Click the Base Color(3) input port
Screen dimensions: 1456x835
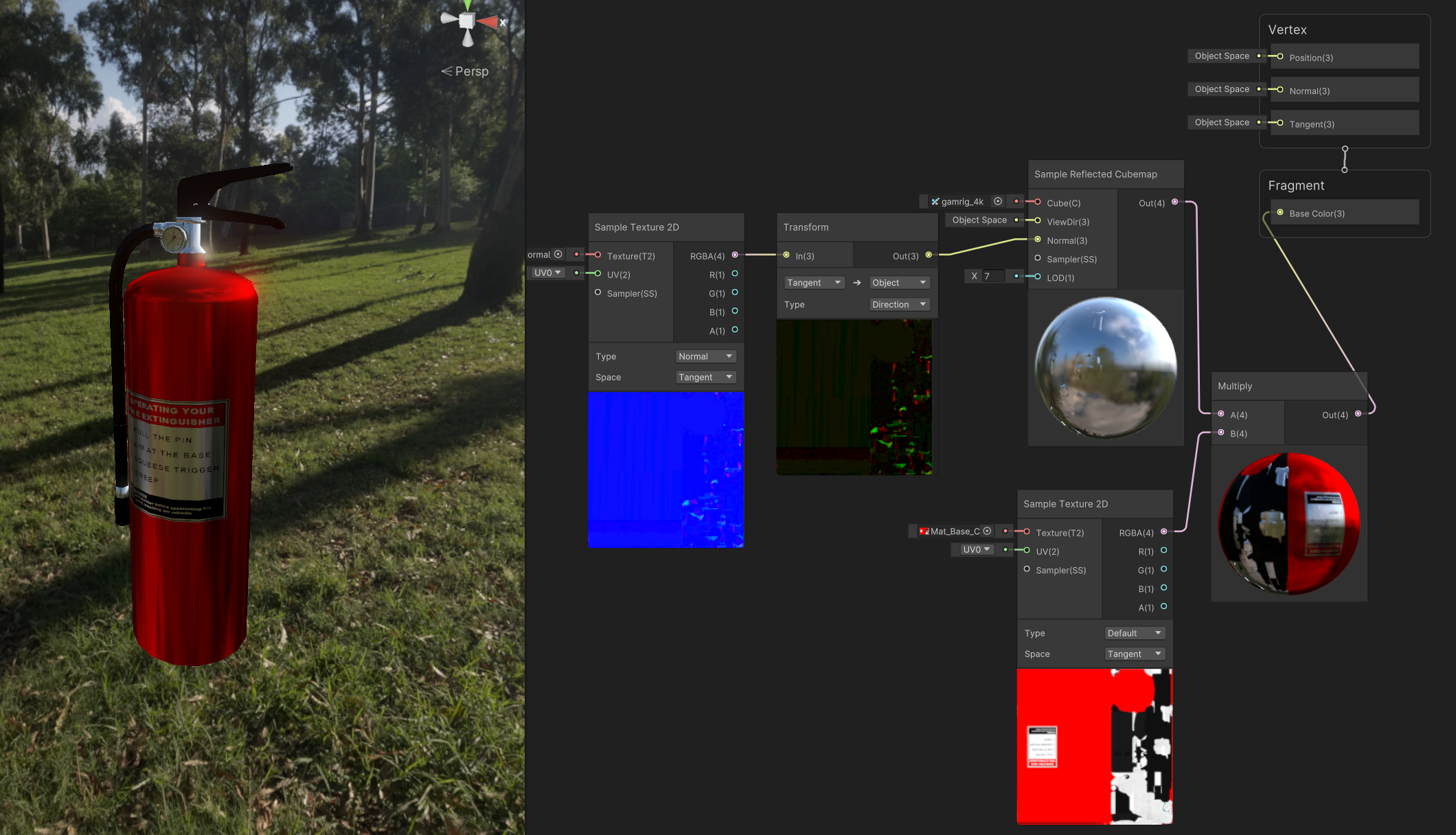tap(1280, 213)
